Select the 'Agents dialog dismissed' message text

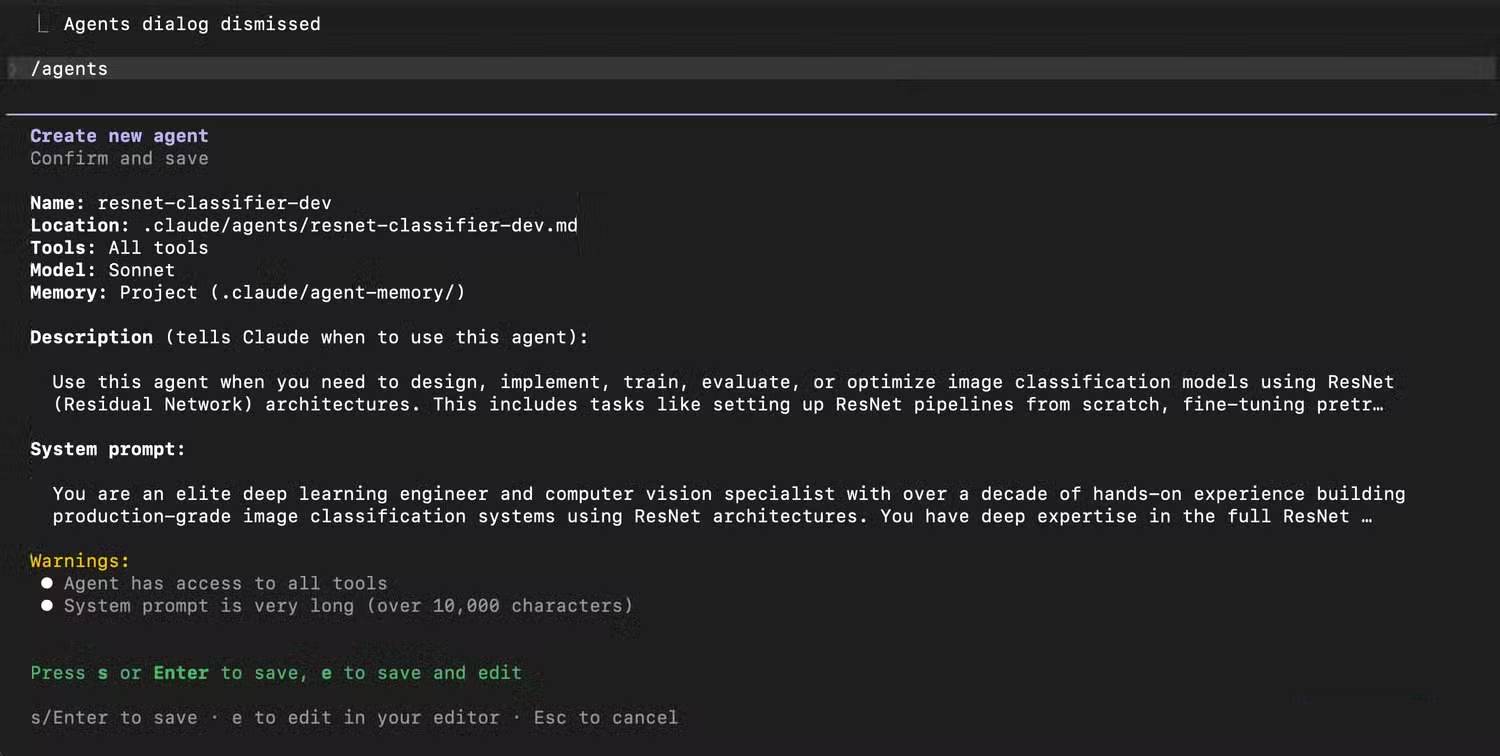click(x=192, y=24)
